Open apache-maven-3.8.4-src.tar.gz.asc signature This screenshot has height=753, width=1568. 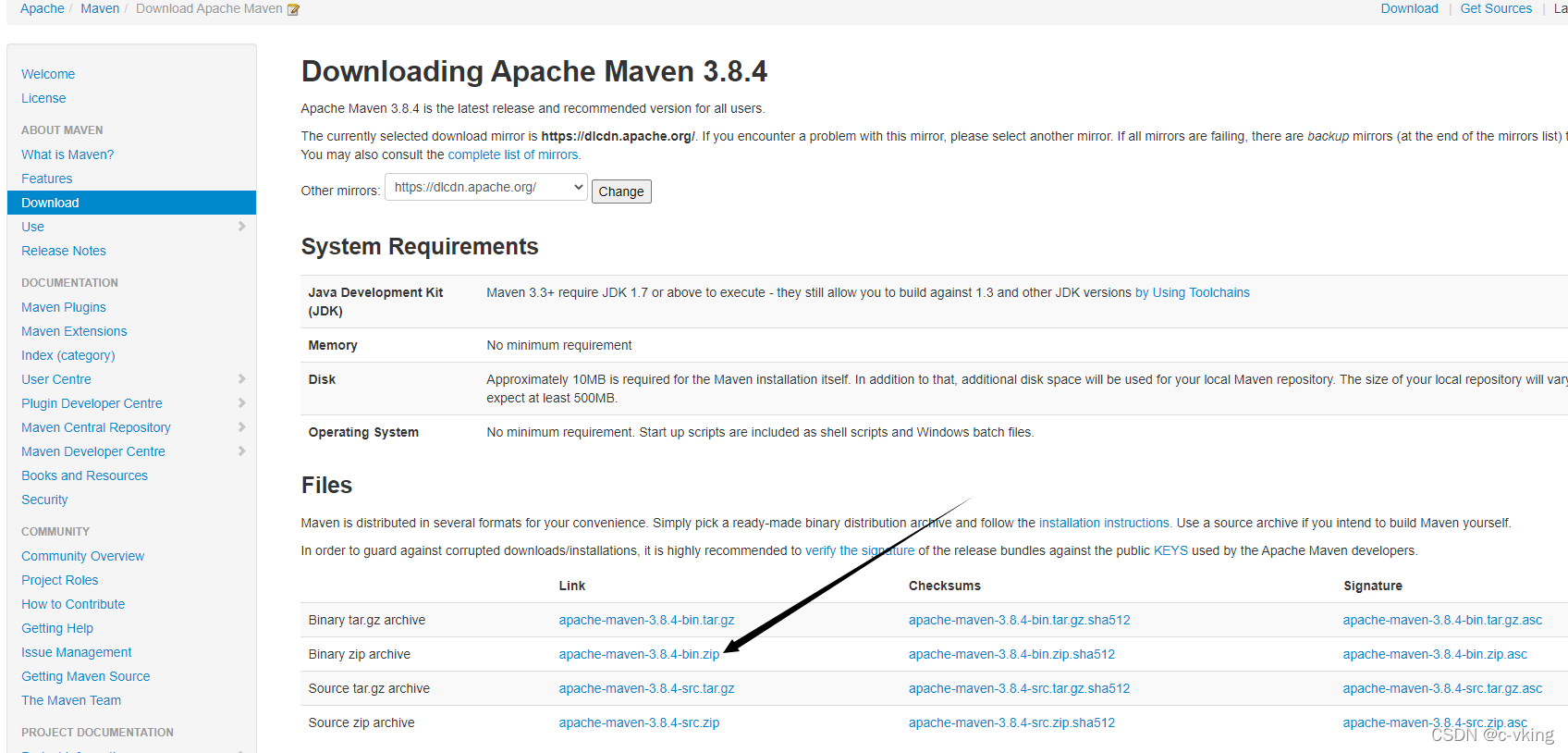(1442, 688)
